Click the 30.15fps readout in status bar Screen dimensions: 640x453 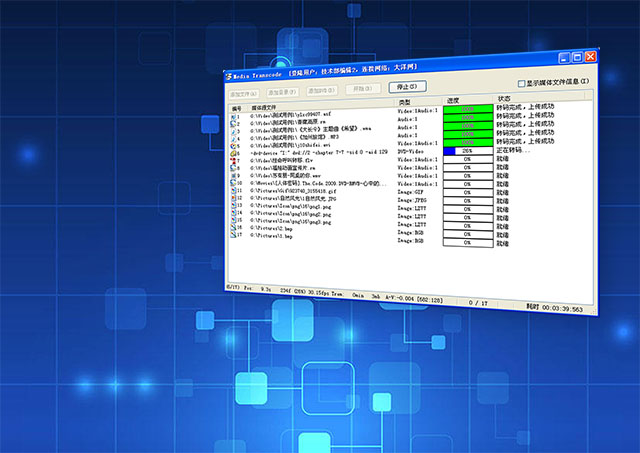point(320,293)
